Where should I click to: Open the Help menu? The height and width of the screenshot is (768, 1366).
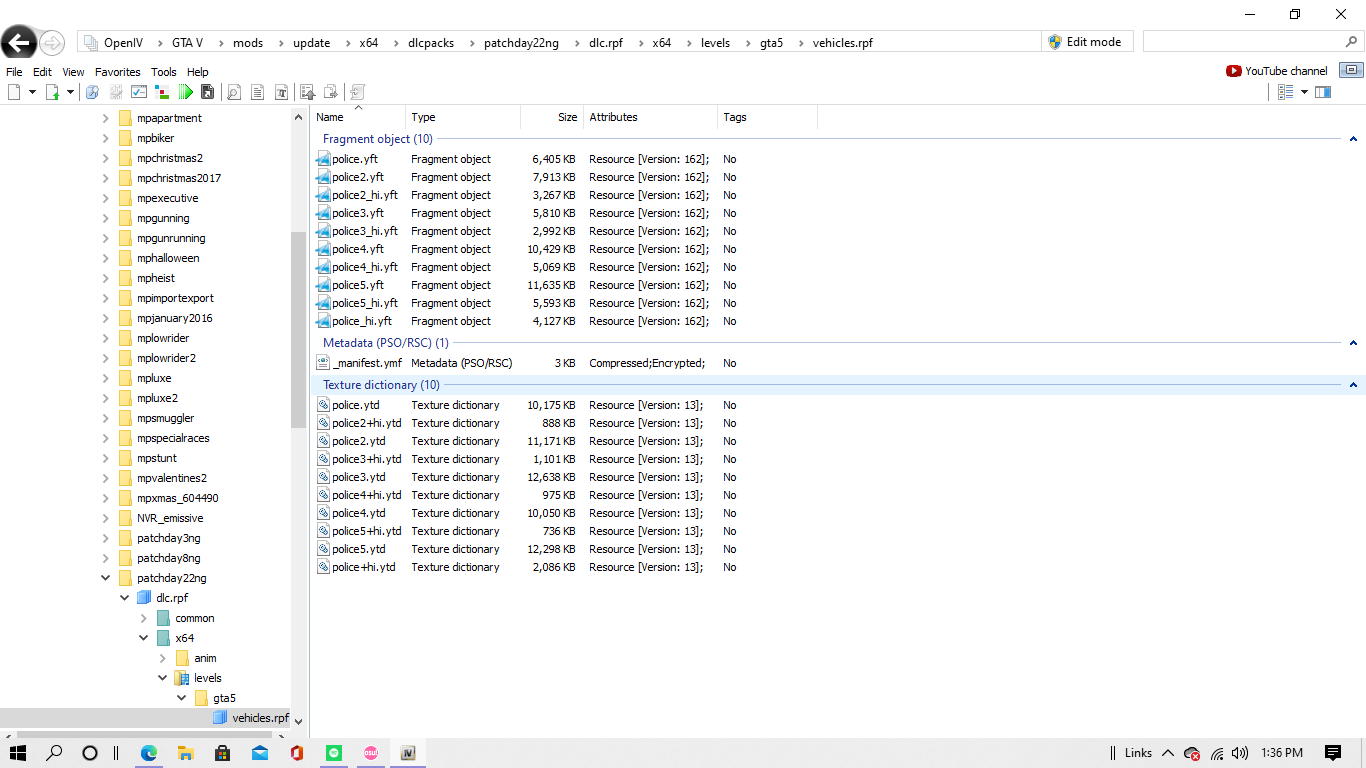click(198, 72)
